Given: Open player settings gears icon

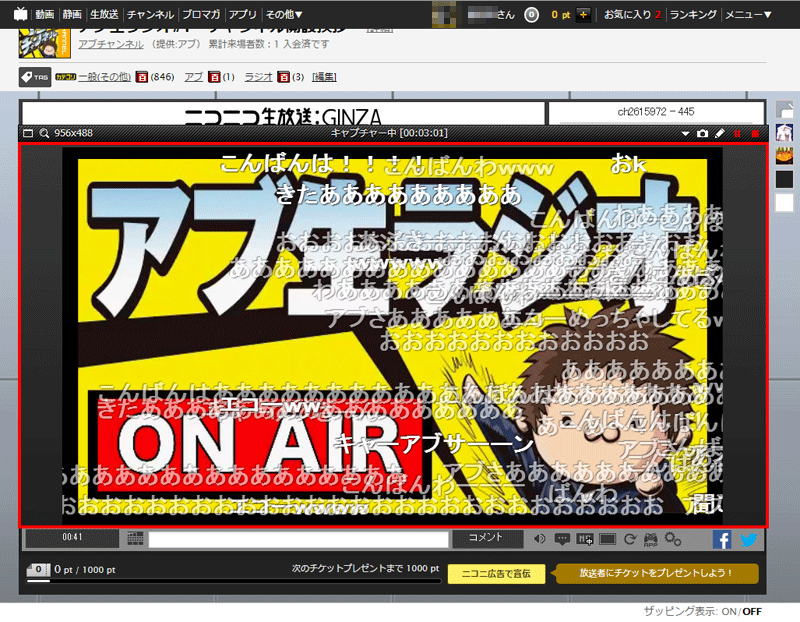Looking at the screenshot, I should point(673,539).
